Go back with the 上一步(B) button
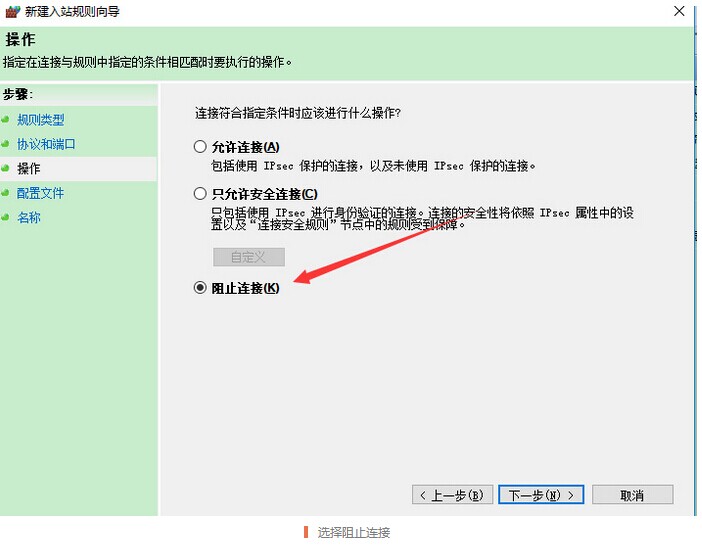Image resolution: width=702 pixels, height=552 pixels. click(x=452, y=495)
